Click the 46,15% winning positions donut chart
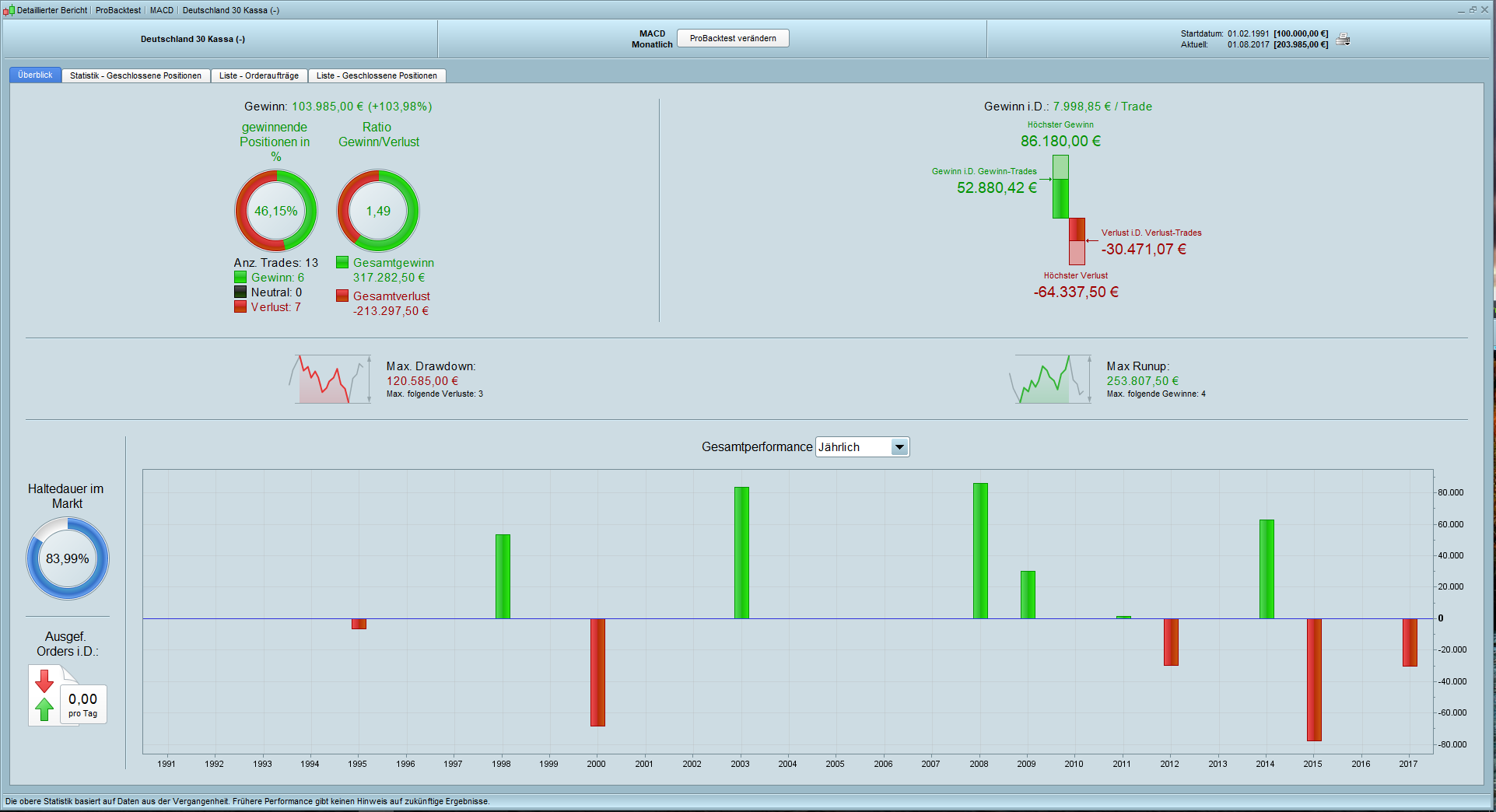 (276, 211)
